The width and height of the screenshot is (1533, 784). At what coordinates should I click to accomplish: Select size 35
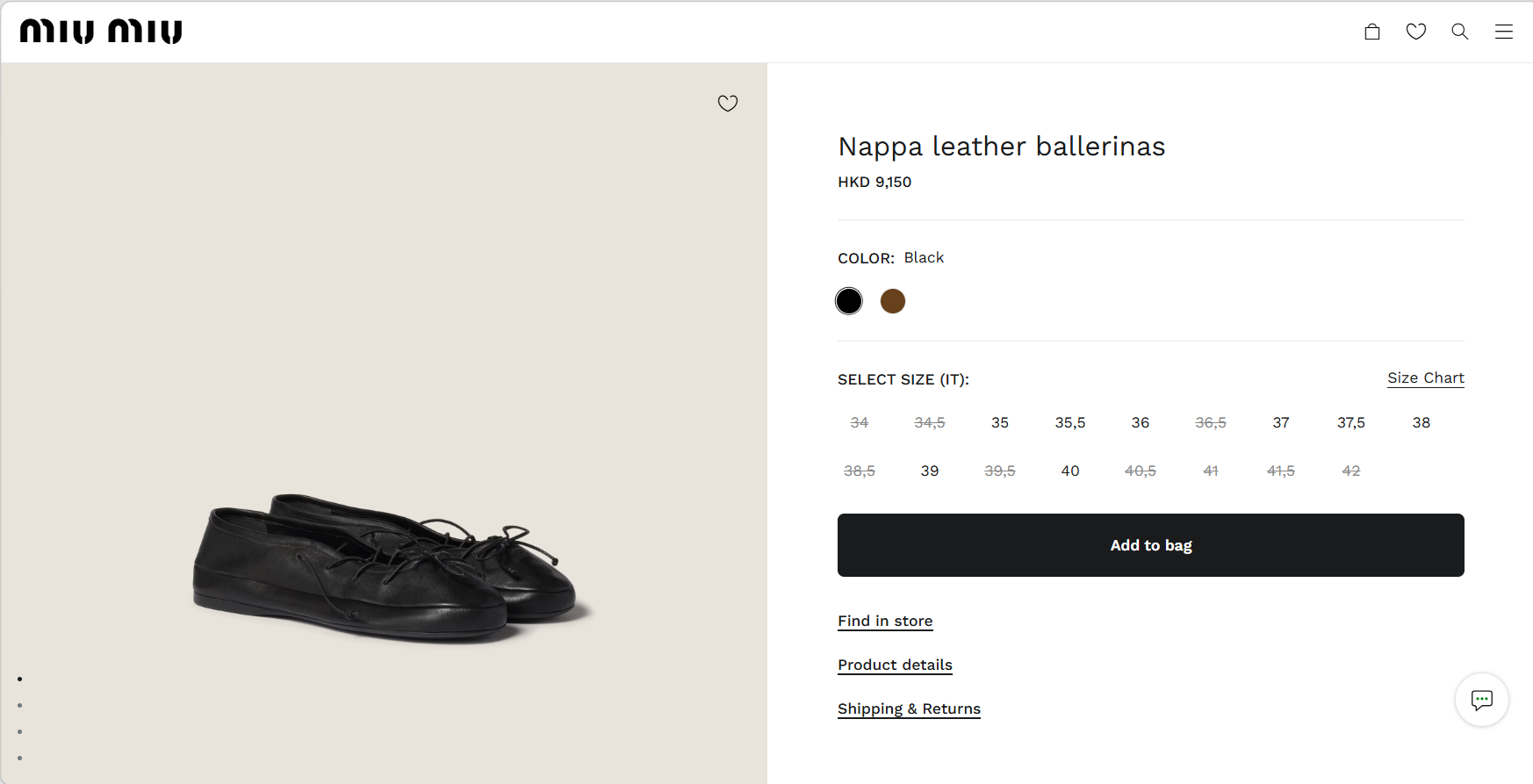[x=1000, y=422]
